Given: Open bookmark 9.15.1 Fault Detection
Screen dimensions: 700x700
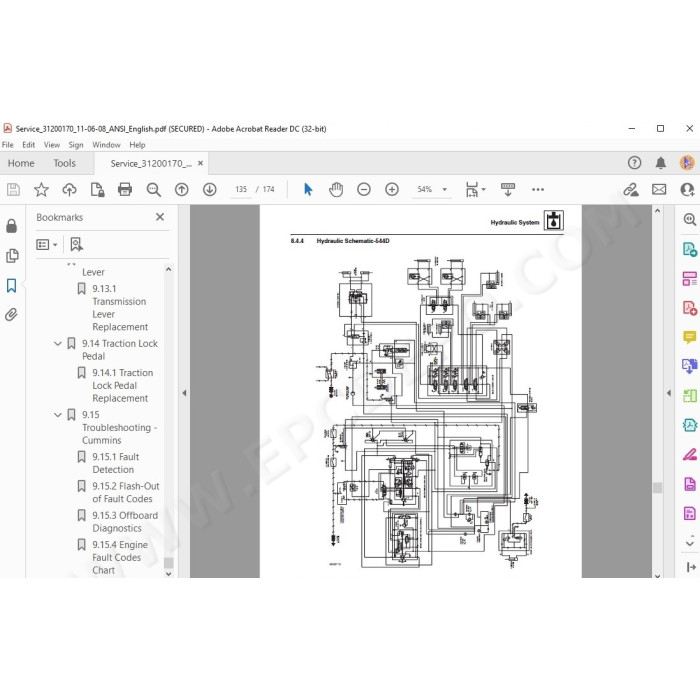Looking at the screenshot, I should pos(116,463).
